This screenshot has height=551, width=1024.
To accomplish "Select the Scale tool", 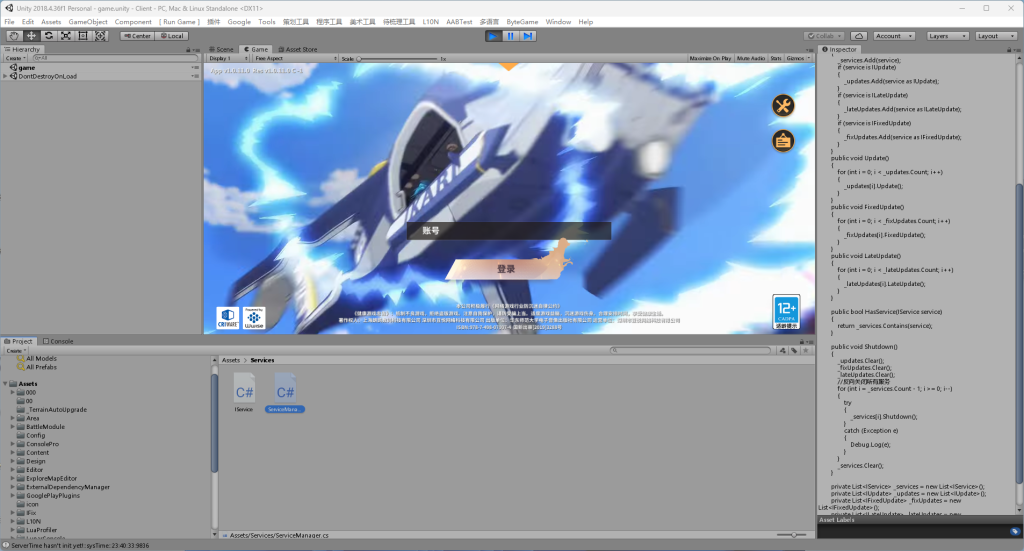I will (x=65, y=36).
